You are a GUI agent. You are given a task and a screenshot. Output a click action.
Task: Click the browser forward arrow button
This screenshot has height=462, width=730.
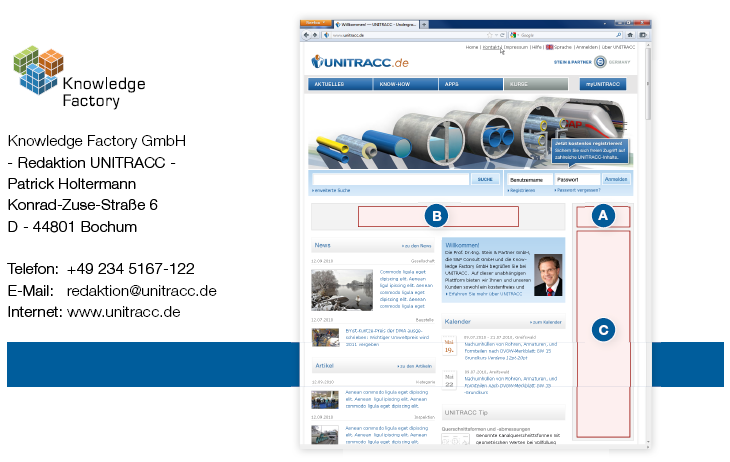[x=314, y=34]
